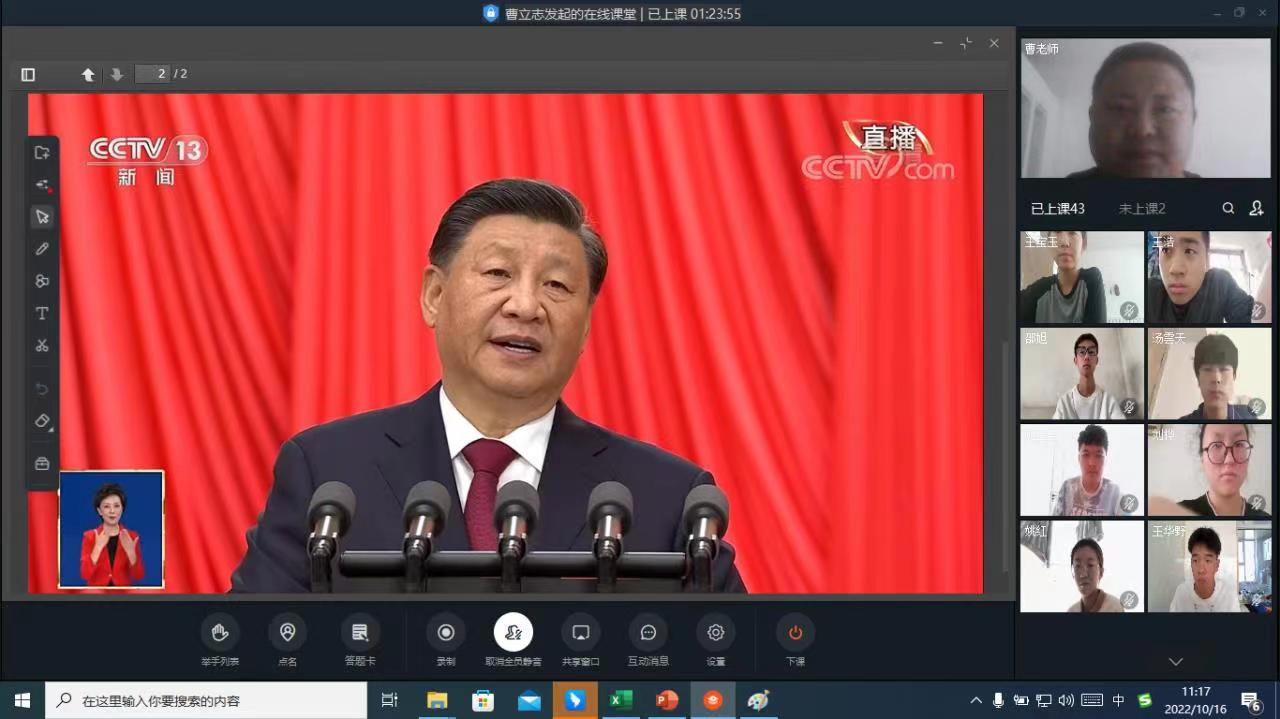The image size is (1280, 719).
Task: Select the pencil drawing tool
Action: 42,249
